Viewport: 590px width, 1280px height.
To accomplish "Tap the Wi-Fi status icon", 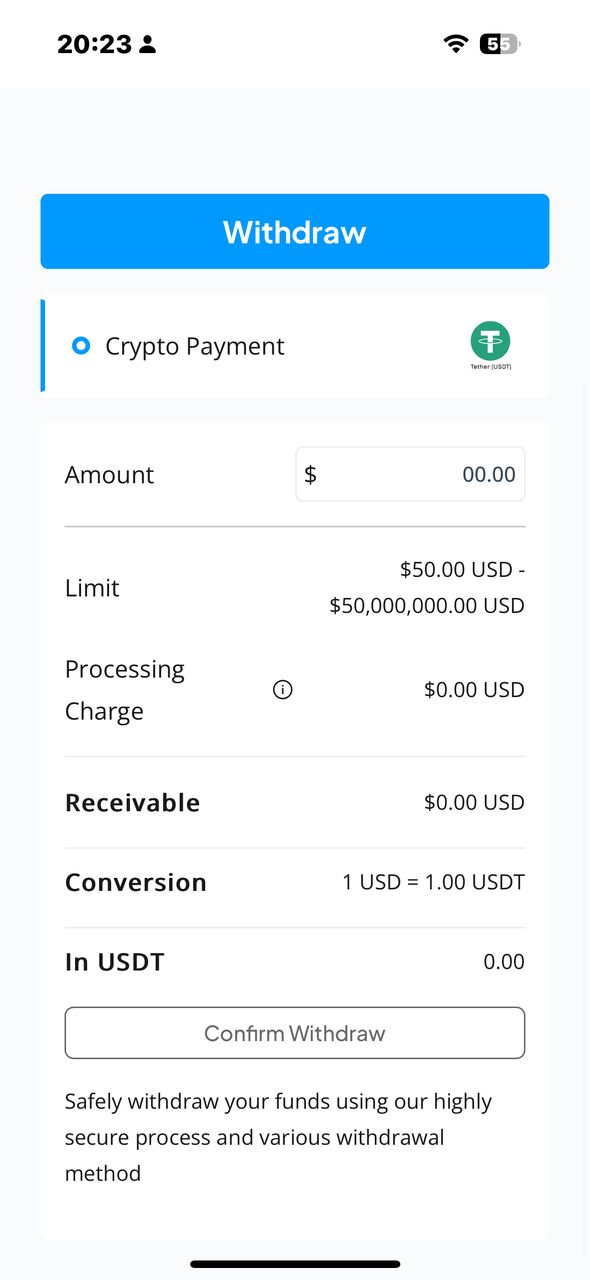I will pyautogui.click(x=456, y=44).
